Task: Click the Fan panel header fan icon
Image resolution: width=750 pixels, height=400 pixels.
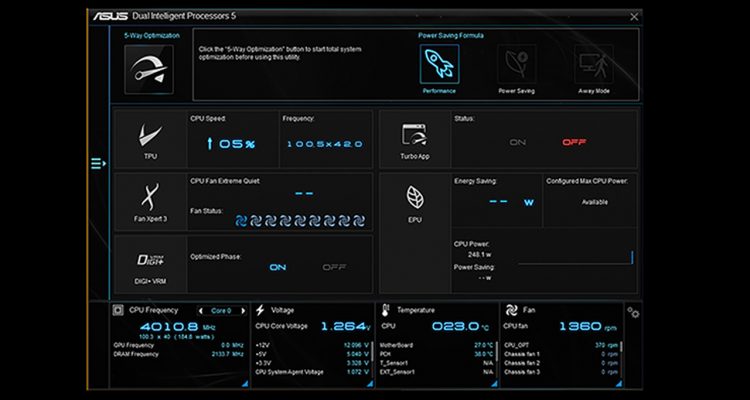Action: (511, 311)
